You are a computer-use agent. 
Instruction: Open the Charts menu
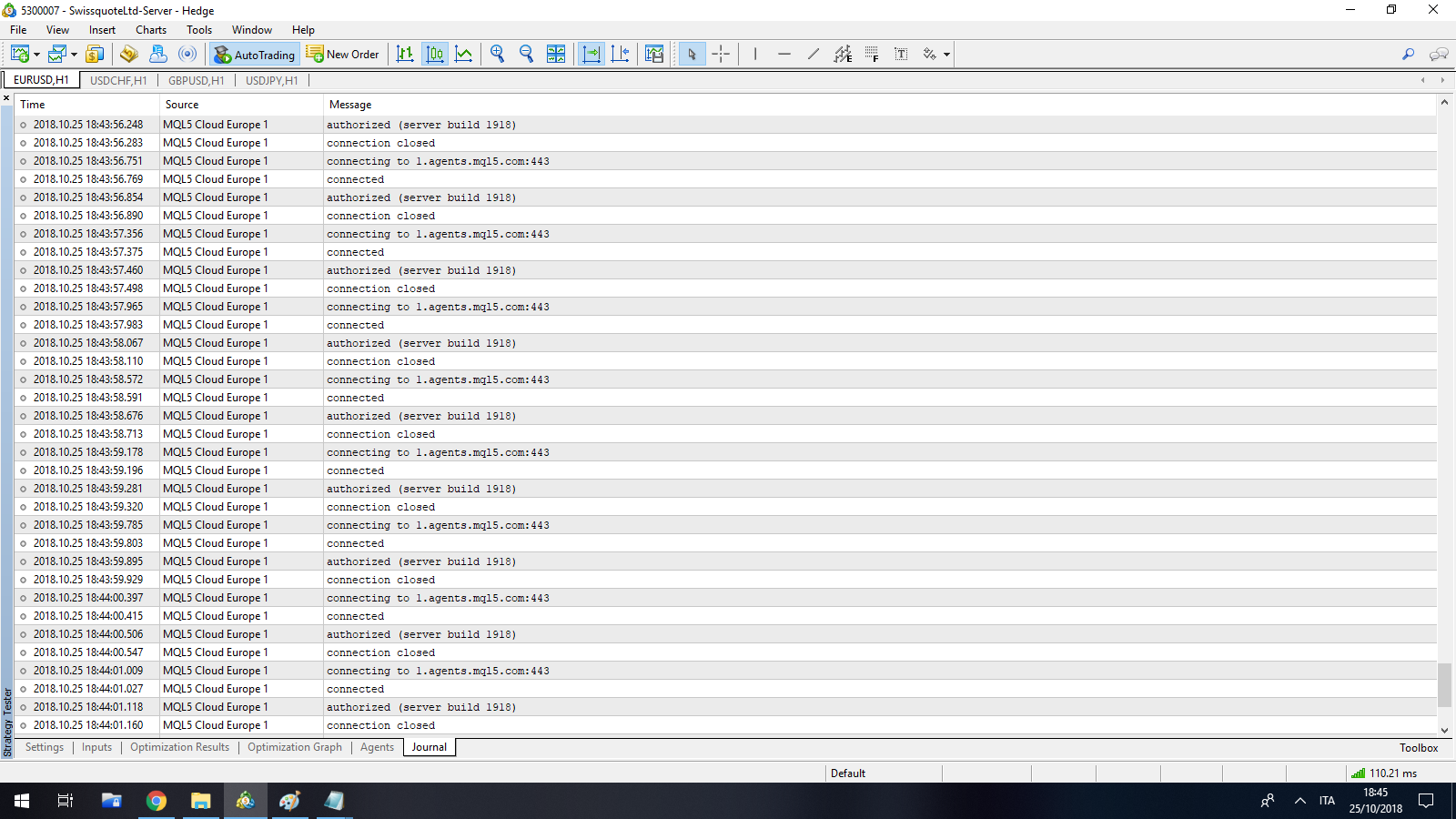[x=151, y=30]
